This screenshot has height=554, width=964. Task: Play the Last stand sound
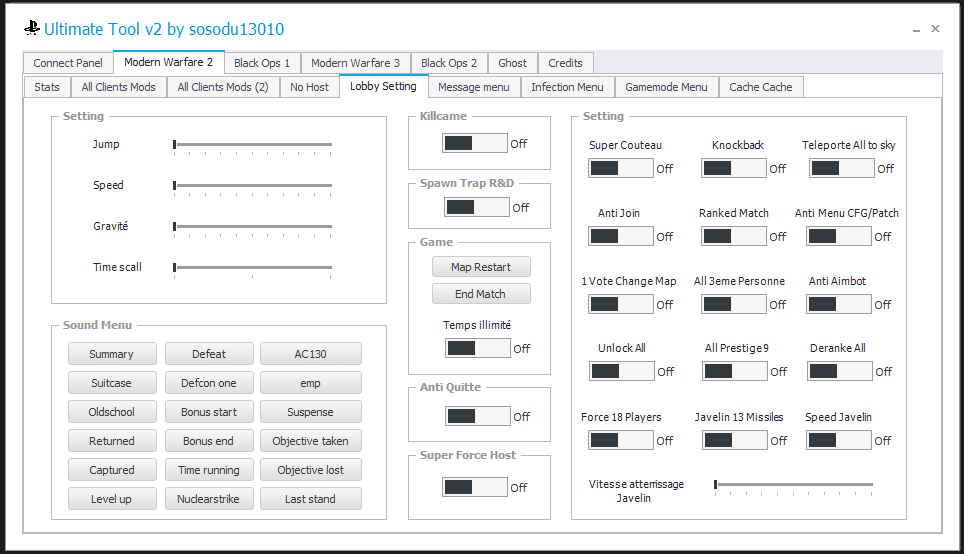(x=310, y=498)
